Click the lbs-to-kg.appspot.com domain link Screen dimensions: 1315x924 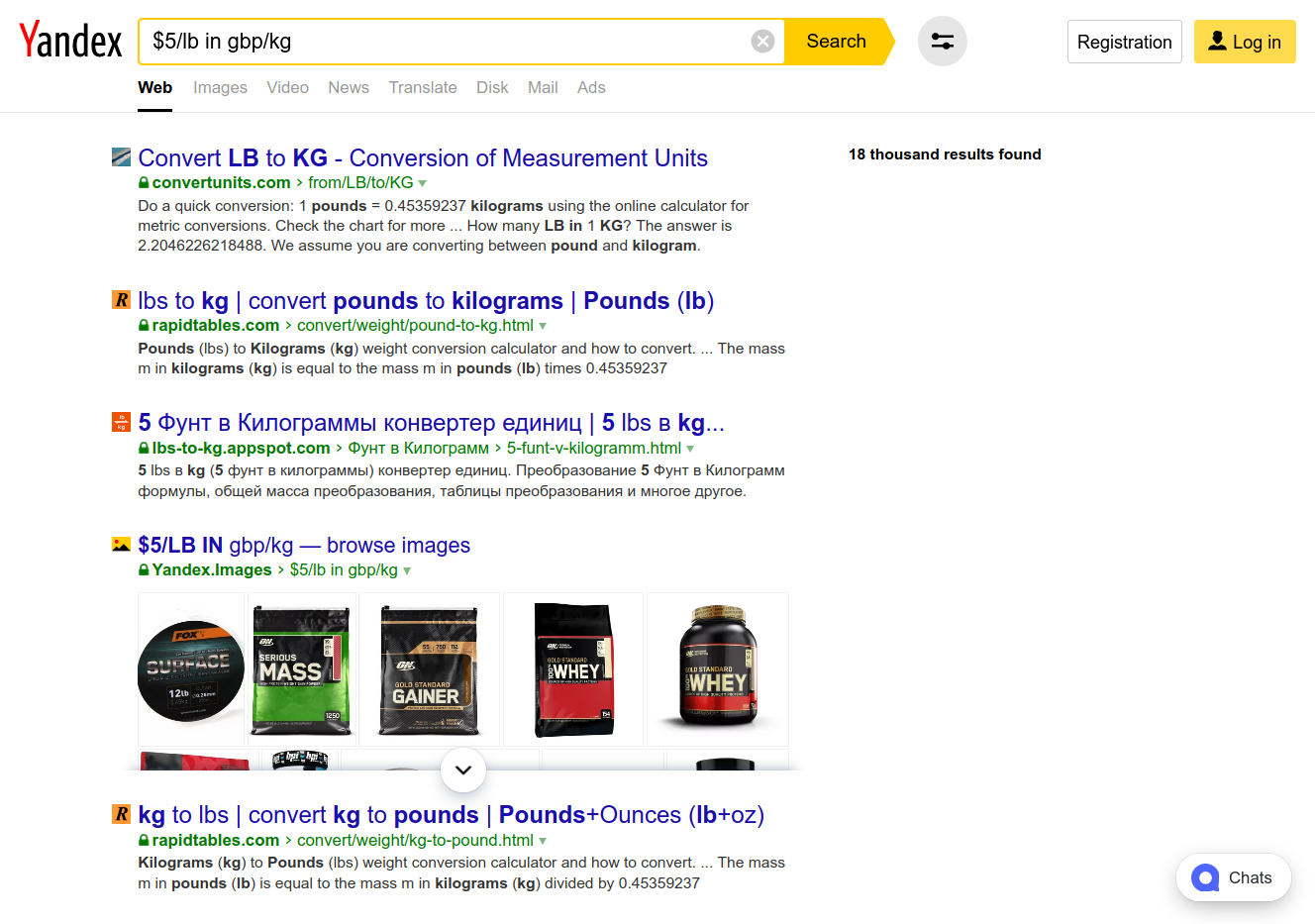click(241, 448)
